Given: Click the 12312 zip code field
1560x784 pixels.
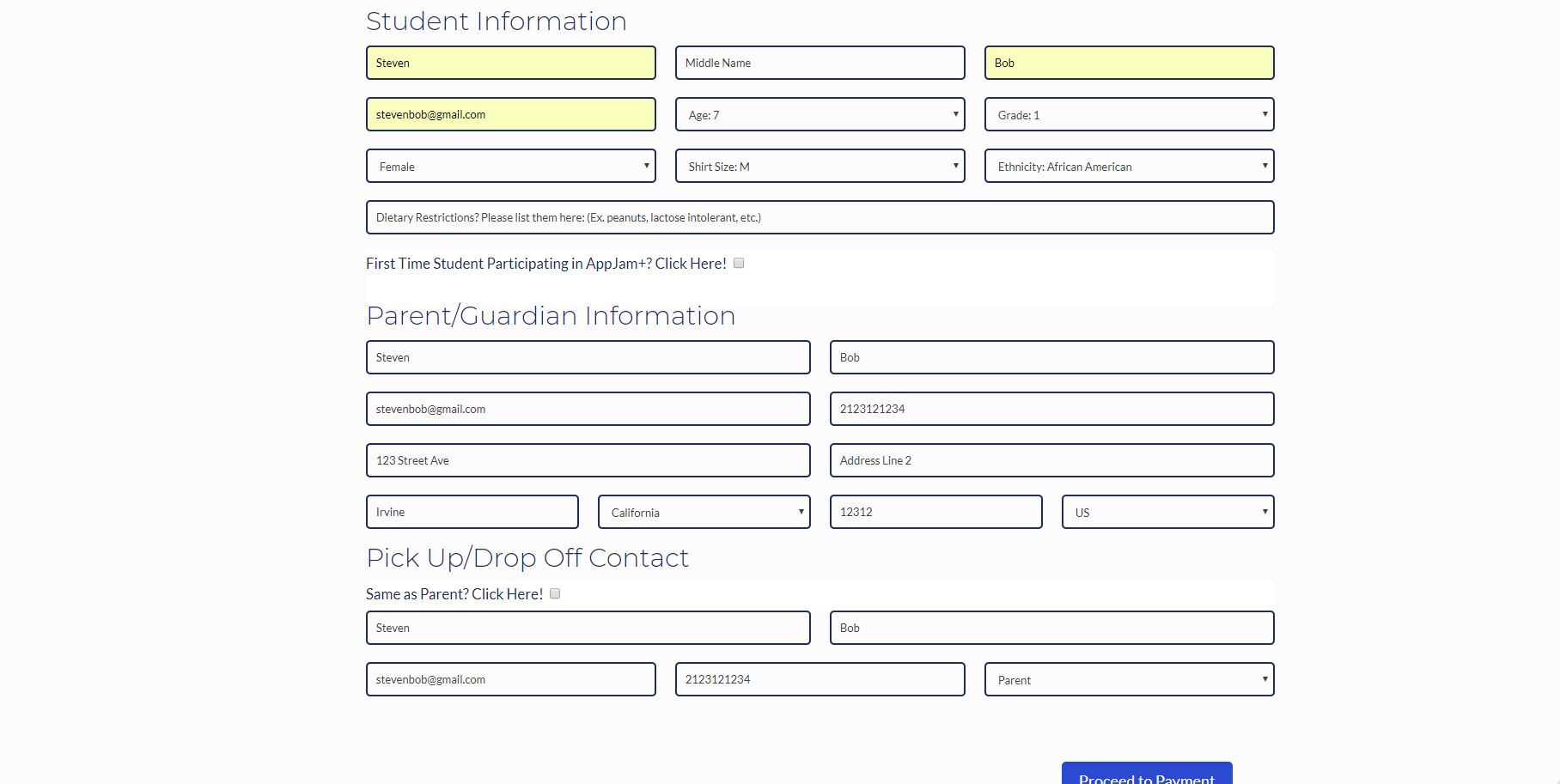Looking at the screenshot, I should pos(935,513).
